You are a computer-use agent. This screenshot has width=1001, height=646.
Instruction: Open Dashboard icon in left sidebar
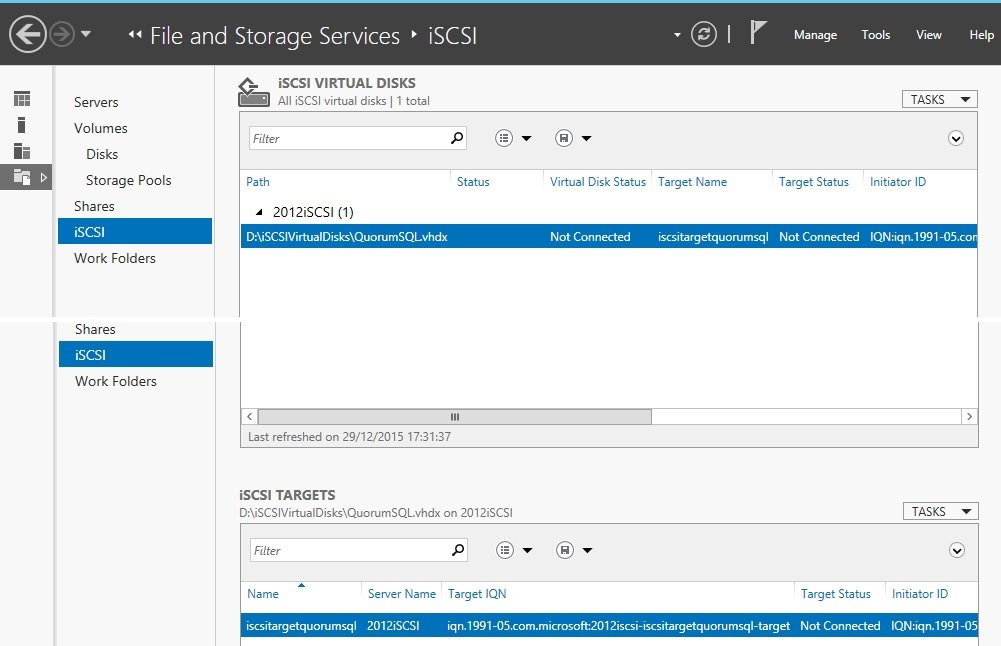22,99
